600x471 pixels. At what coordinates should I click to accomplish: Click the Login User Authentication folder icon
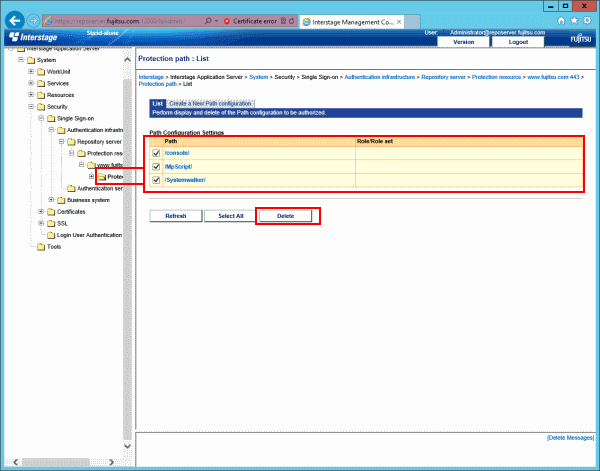[51, 235]
